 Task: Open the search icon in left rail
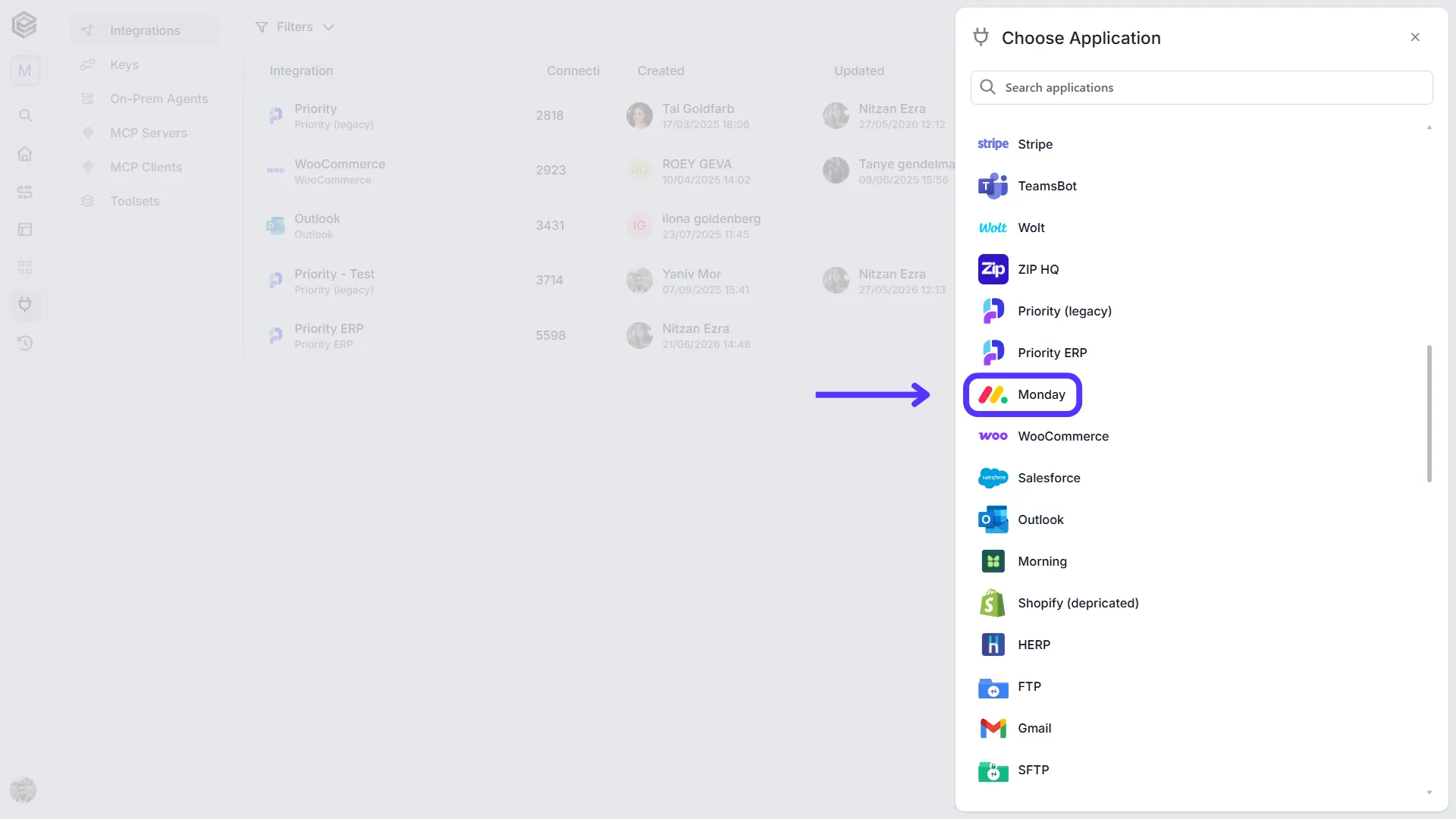coord(25,115)
